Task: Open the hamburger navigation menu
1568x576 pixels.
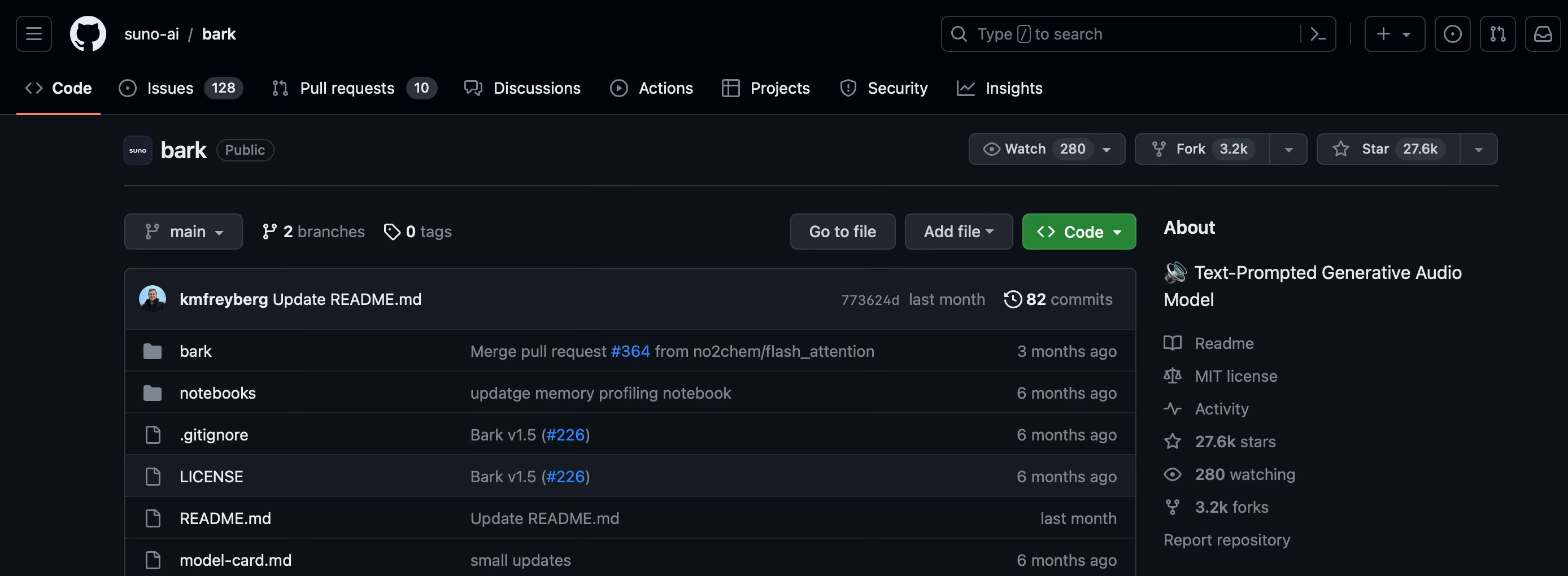Action: 33,34
